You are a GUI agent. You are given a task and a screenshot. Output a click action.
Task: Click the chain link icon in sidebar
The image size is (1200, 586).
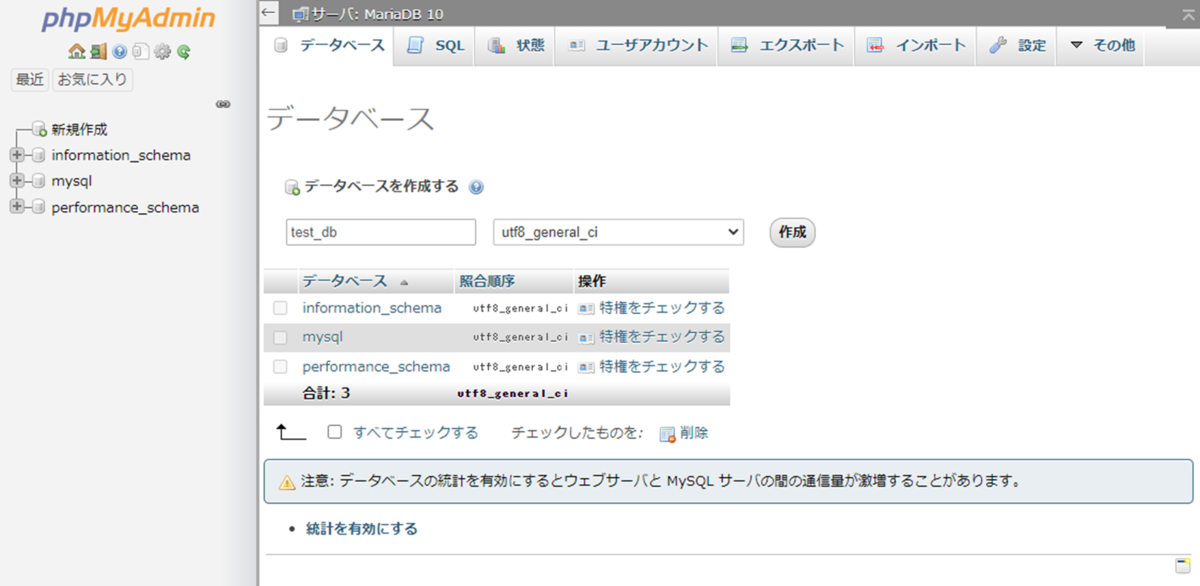tap(224, 104)
